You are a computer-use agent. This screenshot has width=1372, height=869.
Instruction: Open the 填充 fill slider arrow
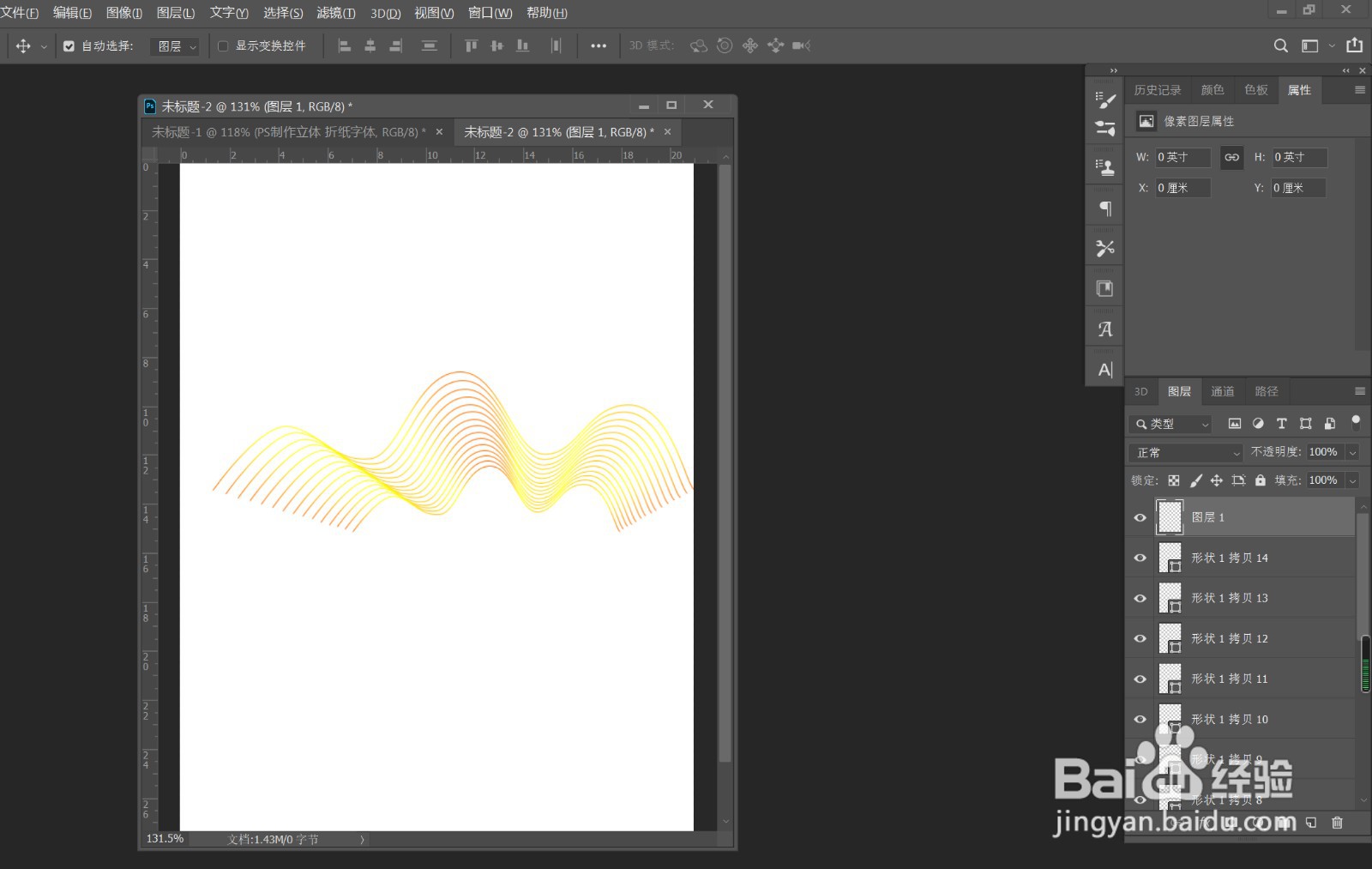click(1352, 480)
